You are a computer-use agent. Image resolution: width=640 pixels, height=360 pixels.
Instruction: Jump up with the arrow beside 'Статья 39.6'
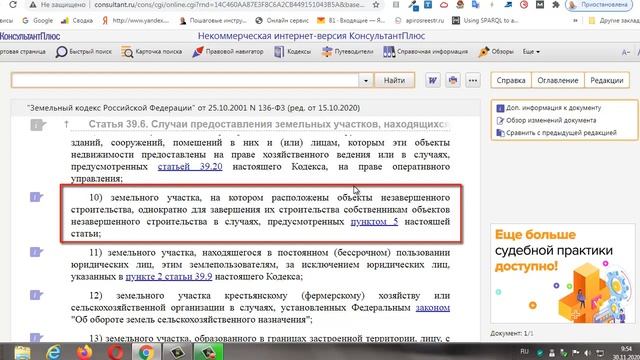[66, 124]
